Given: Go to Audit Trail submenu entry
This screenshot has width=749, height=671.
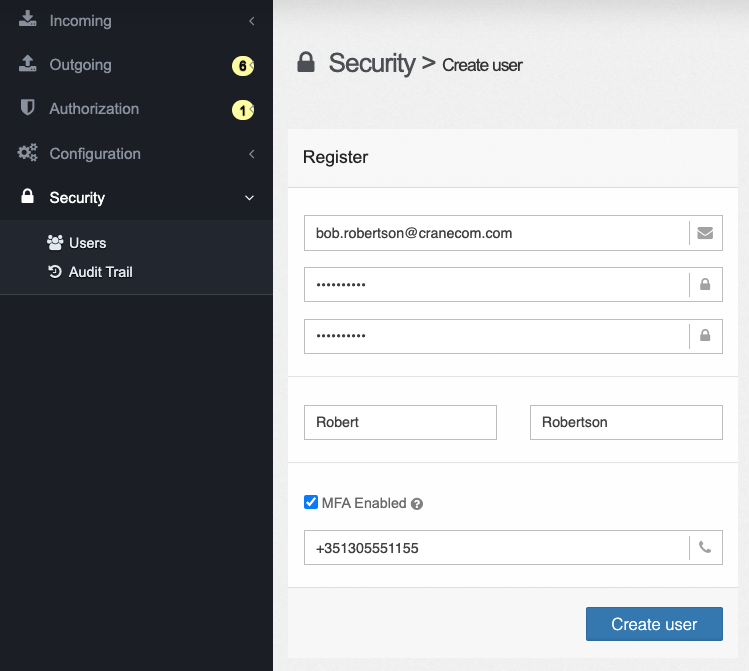Looking at the screenshot, I should point(90,272).
